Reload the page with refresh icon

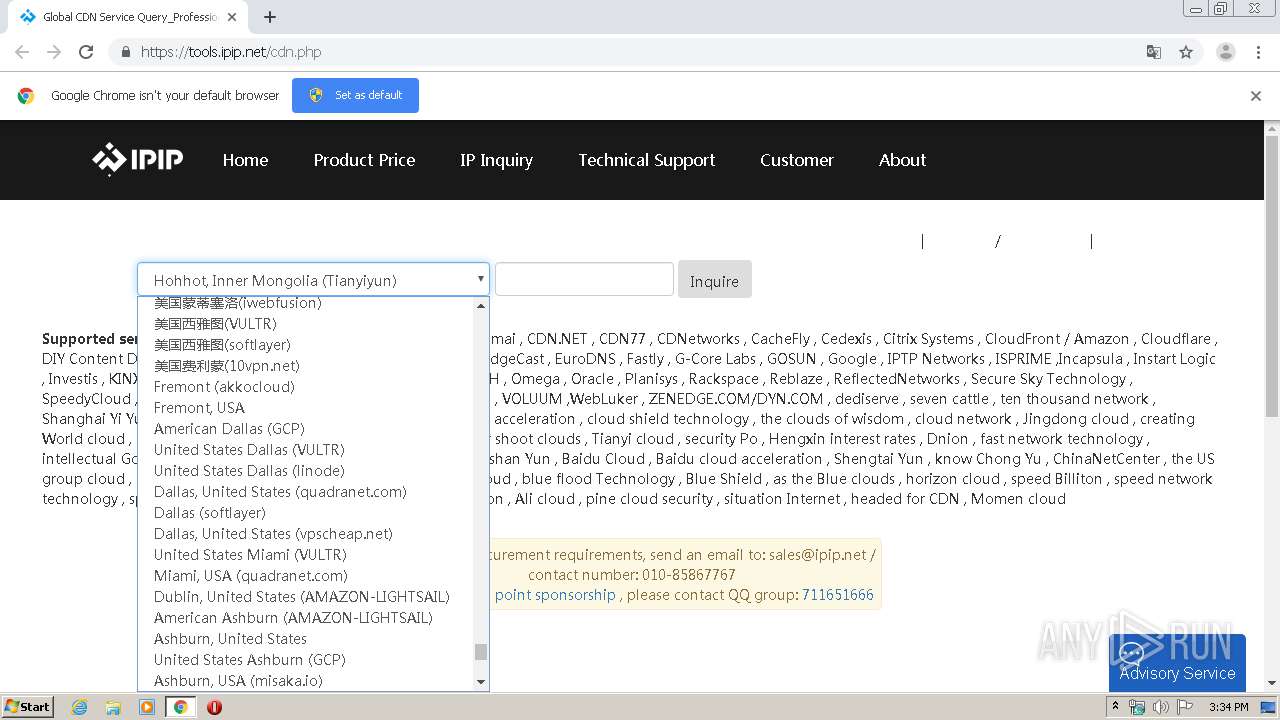(x=86, y=52)
